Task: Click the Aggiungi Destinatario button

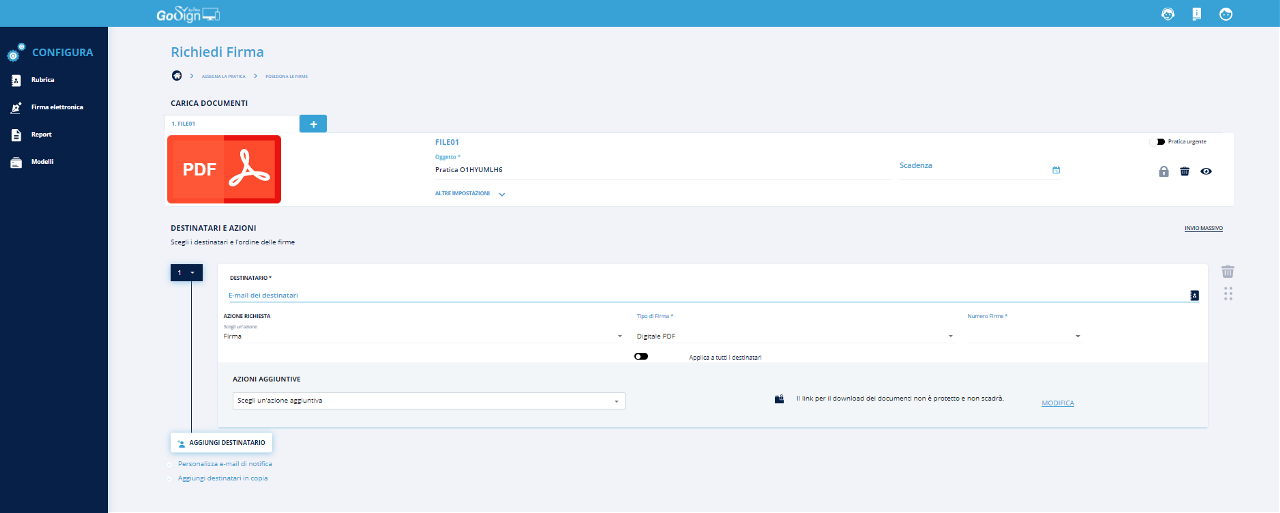Action: (220, 442)
